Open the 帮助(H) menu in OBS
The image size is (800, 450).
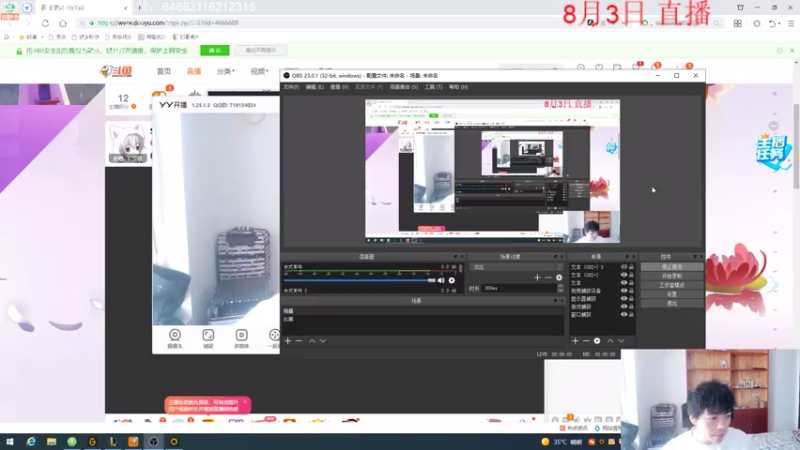coord(458,87)
